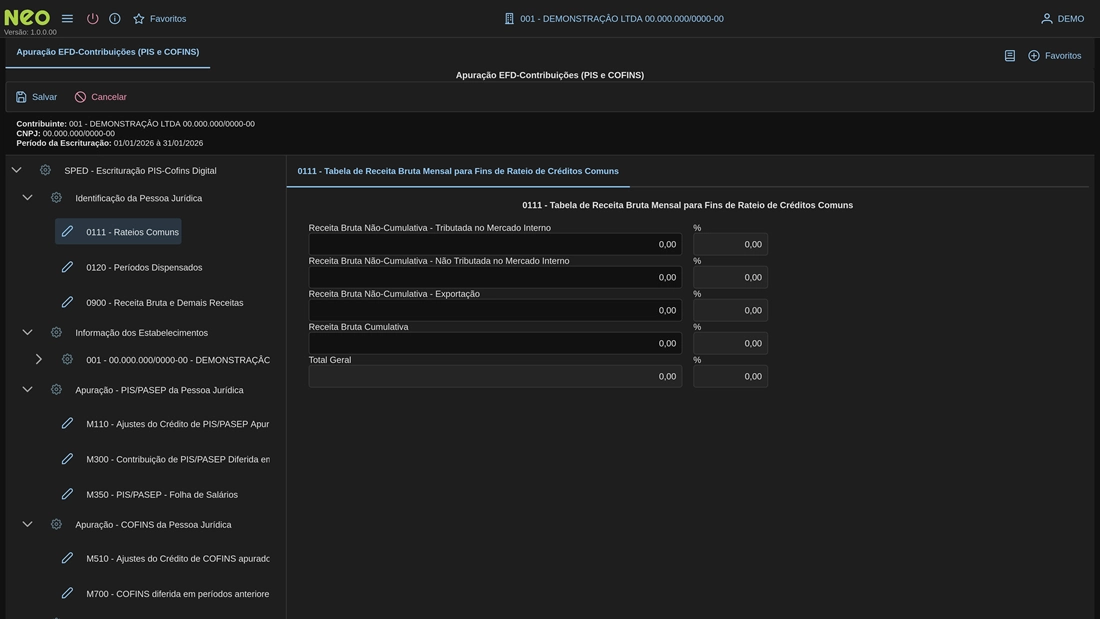Collapse Apuração COFINS da Pessoa Jurídica

click(27, 524)
